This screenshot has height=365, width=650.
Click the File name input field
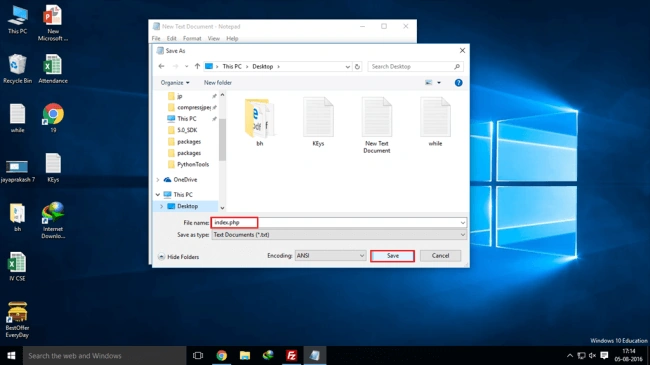[338, 223]
